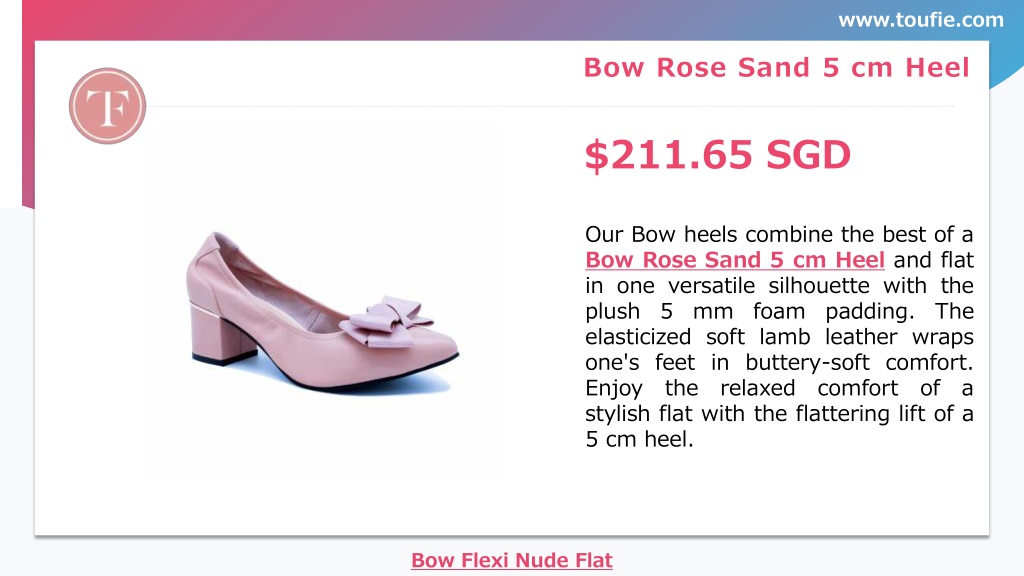Click the bow decoration on the shoe
The width and height of the screenshot is (1024, 576).
385,321
